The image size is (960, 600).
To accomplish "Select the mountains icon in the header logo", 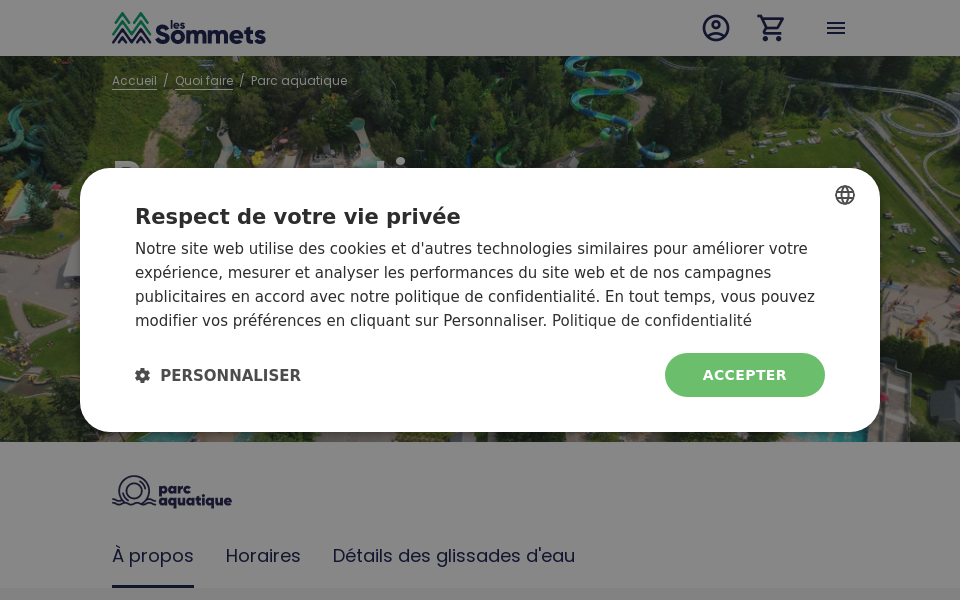I will 131,28.
